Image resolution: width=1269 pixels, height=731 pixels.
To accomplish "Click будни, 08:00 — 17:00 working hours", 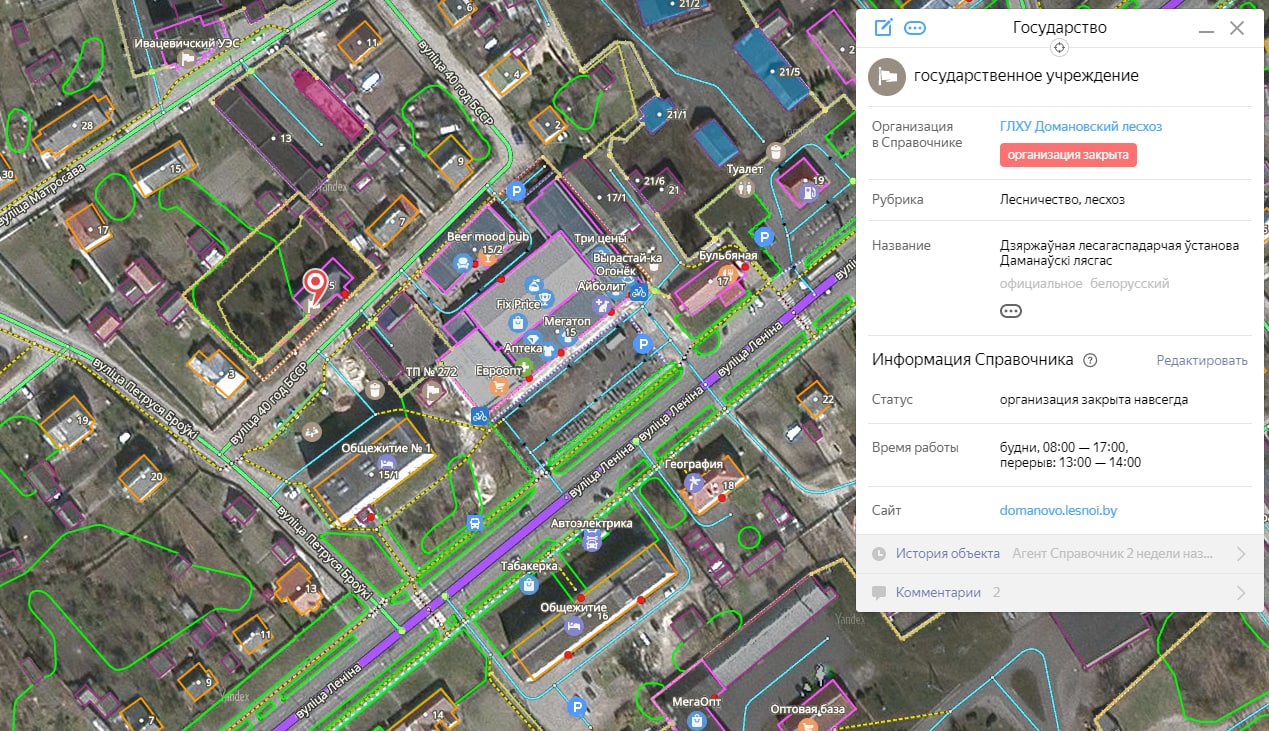I will click(1063, 447).
